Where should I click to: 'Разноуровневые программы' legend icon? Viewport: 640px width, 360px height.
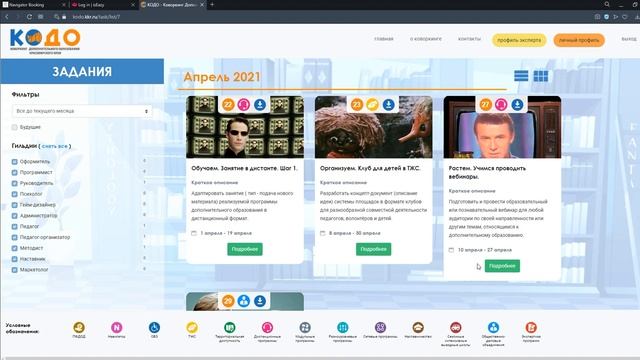[x=343, y=327]
